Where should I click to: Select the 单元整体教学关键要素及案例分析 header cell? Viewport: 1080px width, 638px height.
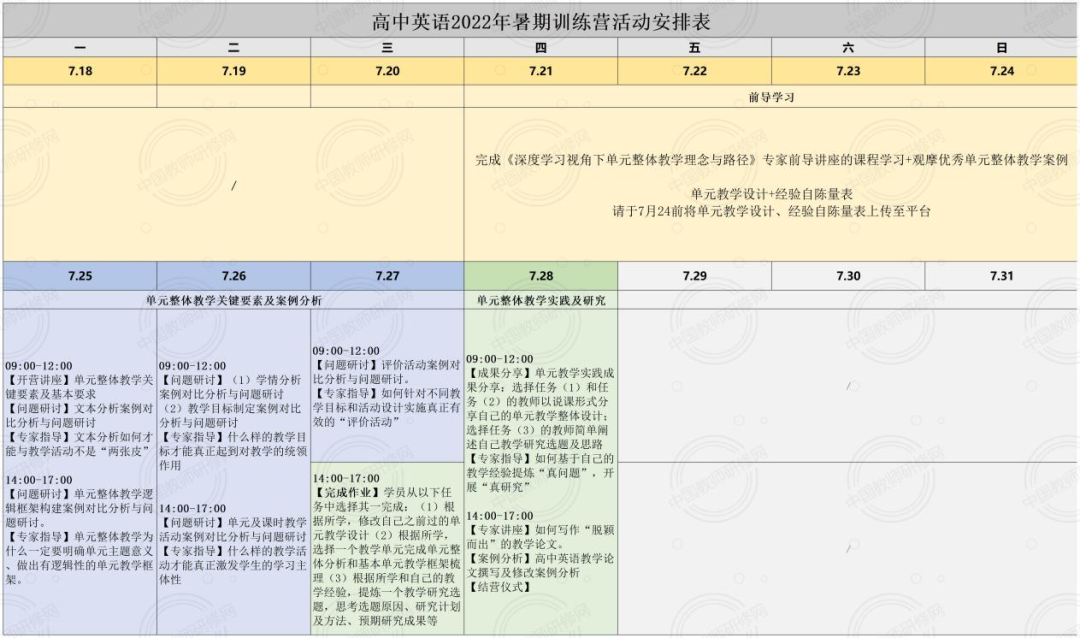pyautogui.click(x=234, y=299)
